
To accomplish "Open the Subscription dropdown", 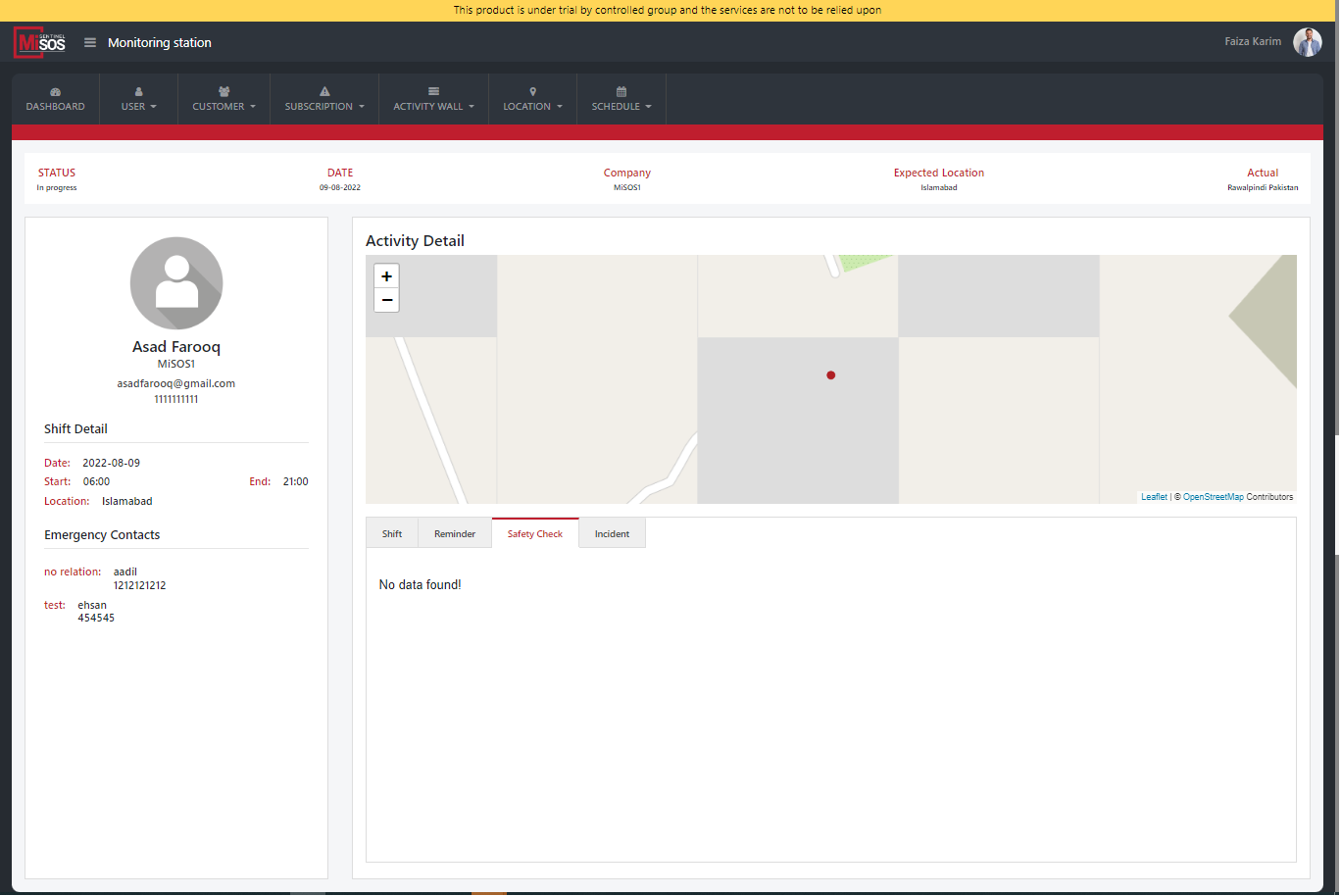I will 324,100.
